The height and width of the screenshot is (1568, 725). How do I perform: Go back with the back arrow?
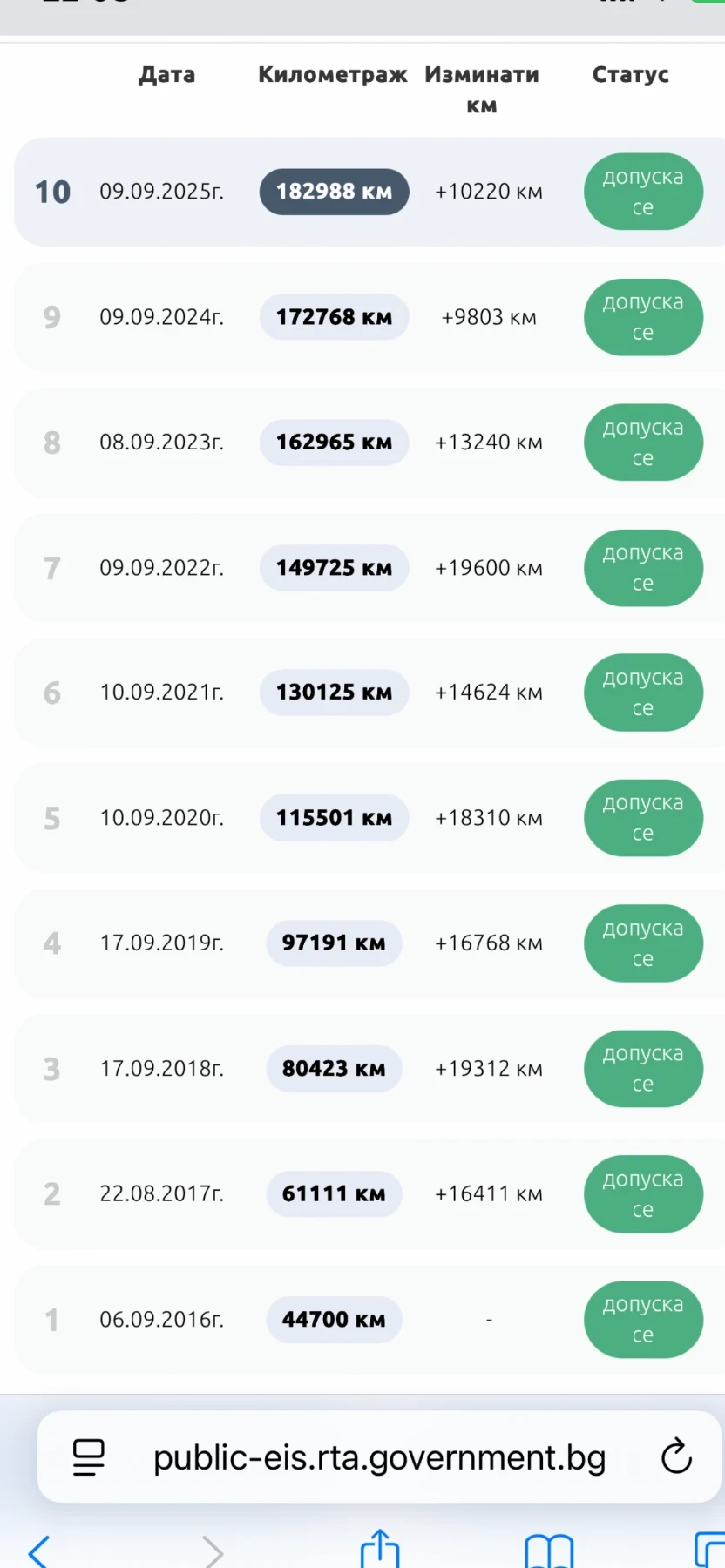click(38, 1551)
